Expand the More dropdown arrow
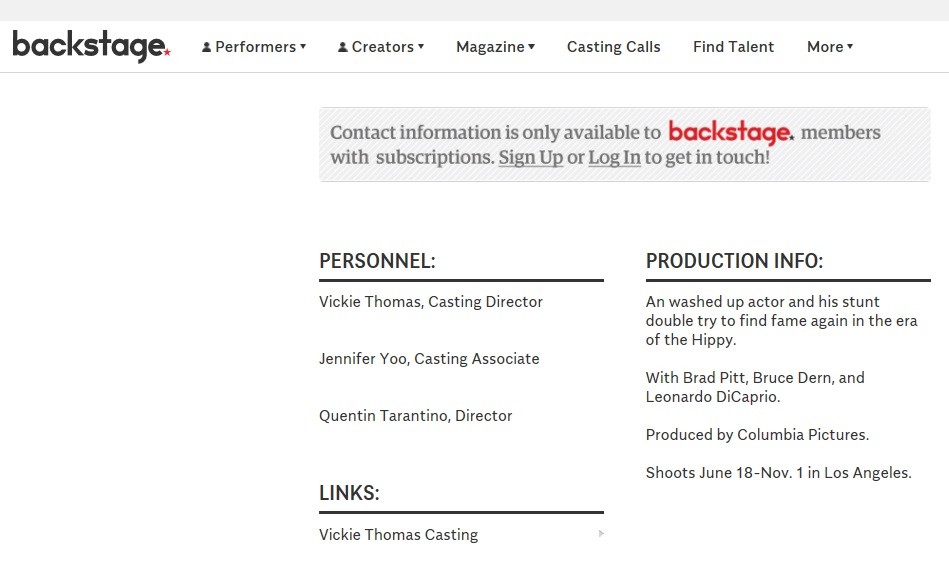 pos(850,46)
